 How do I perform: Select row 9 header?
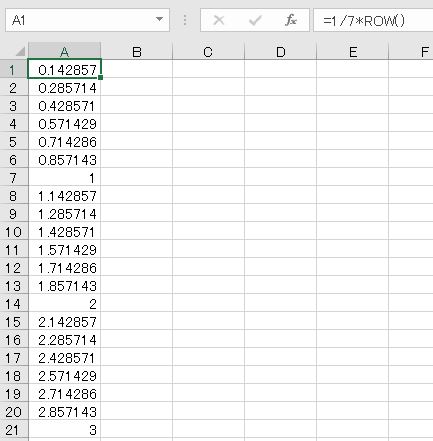click(14, 213)
